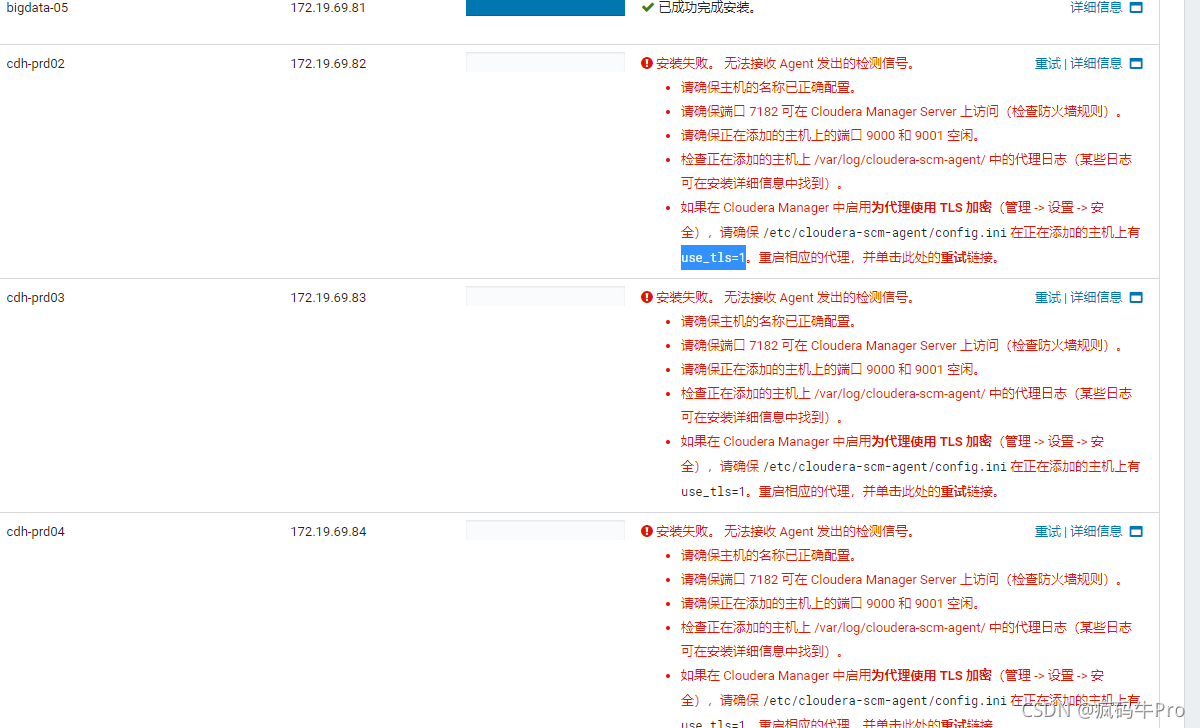Click empty progress bar for cdh-prd04
The image size is (1200, 728).
tap(545, 530)
